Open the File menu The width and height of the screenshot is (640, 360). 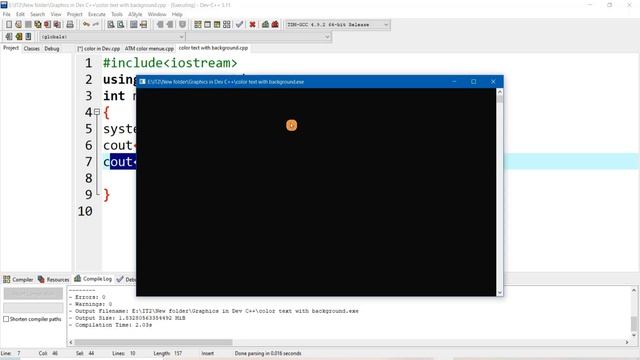(x=7, y=14)
